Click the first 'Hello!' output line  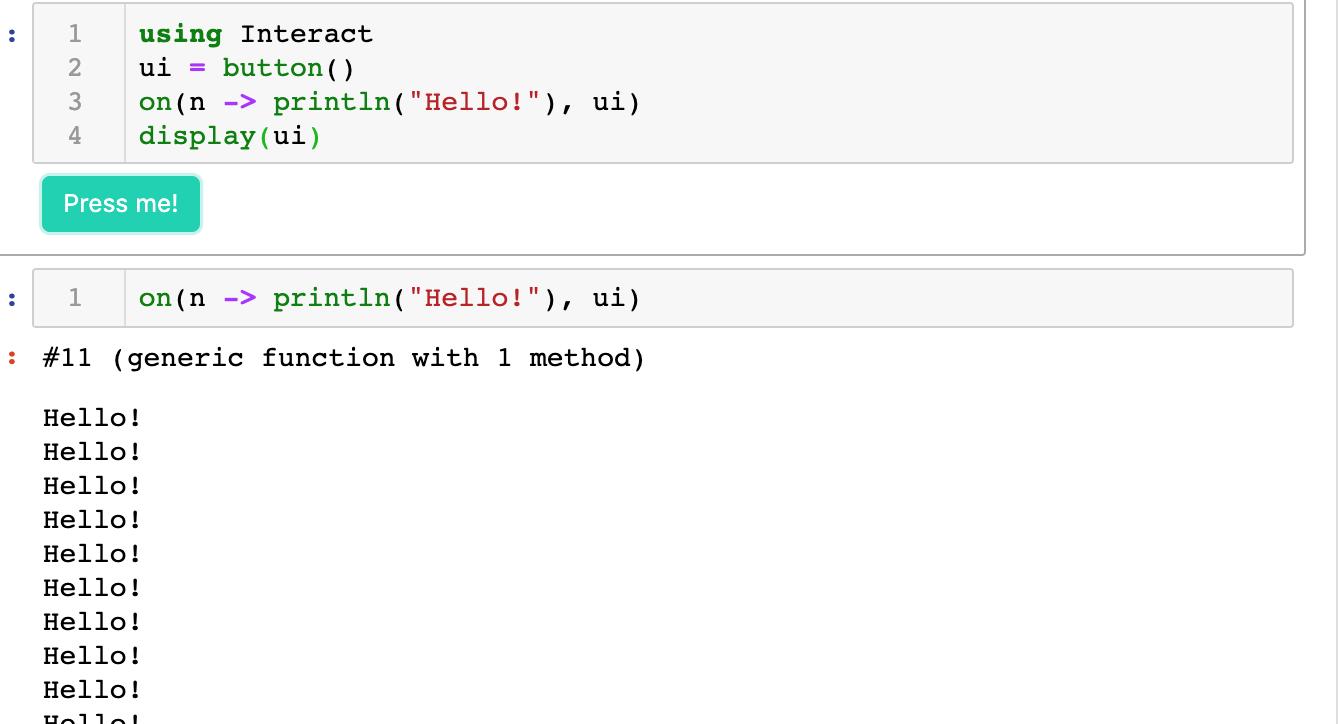[x=92, y=418]
